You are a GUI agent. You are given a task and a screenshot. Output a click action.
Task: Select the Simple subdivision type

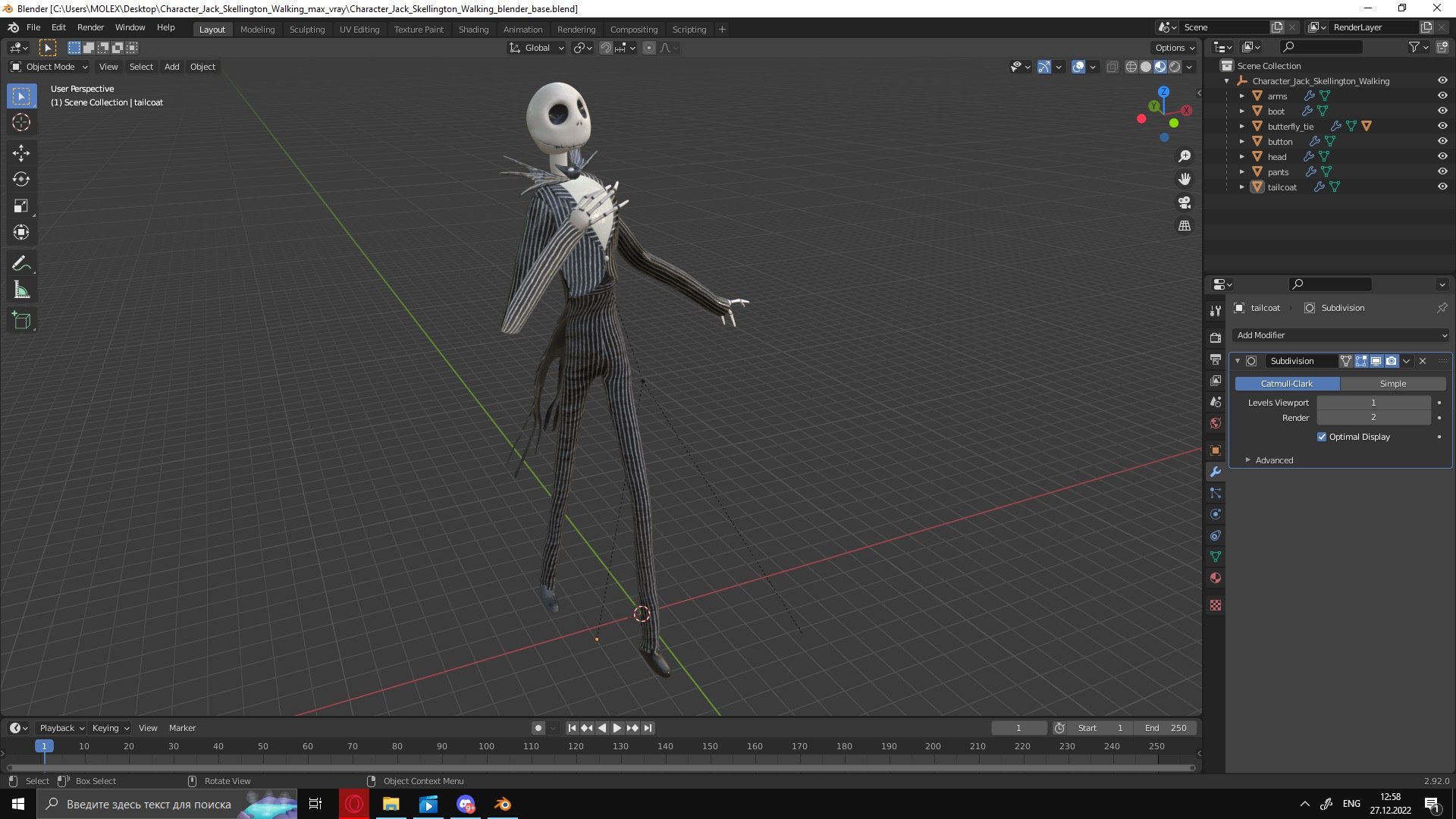1393,384
